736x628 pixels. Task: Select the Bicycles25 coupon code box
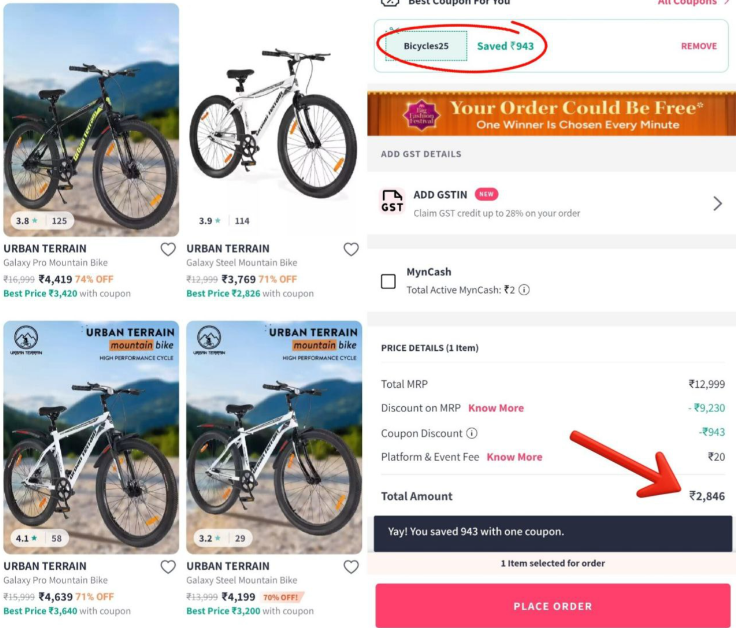[427, 46]
